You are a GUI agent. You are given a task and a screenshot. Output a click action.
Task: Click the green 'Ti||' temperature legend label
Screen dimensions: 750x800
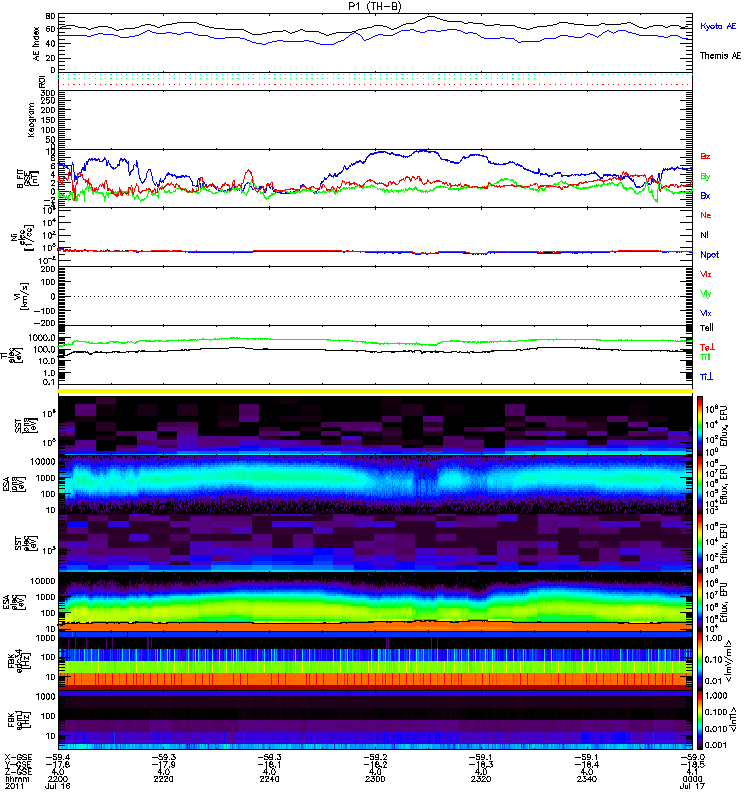pos(705,357)
